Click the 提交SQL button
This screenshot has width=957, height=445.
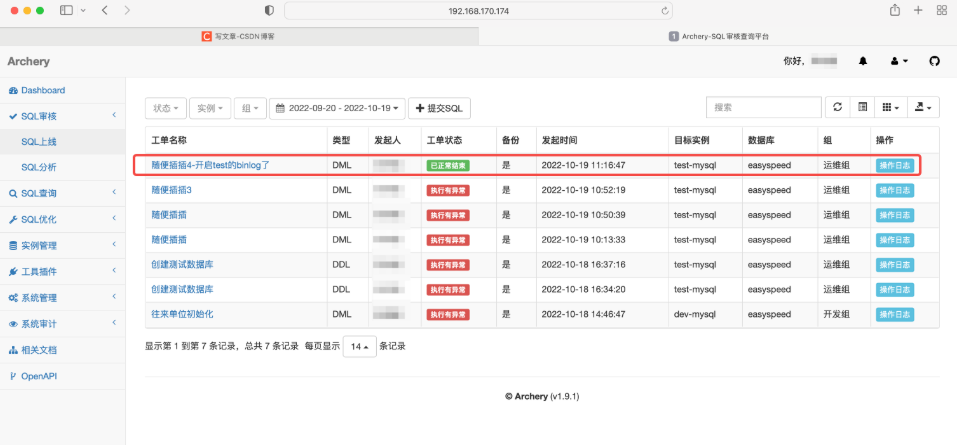coord(439,108)
